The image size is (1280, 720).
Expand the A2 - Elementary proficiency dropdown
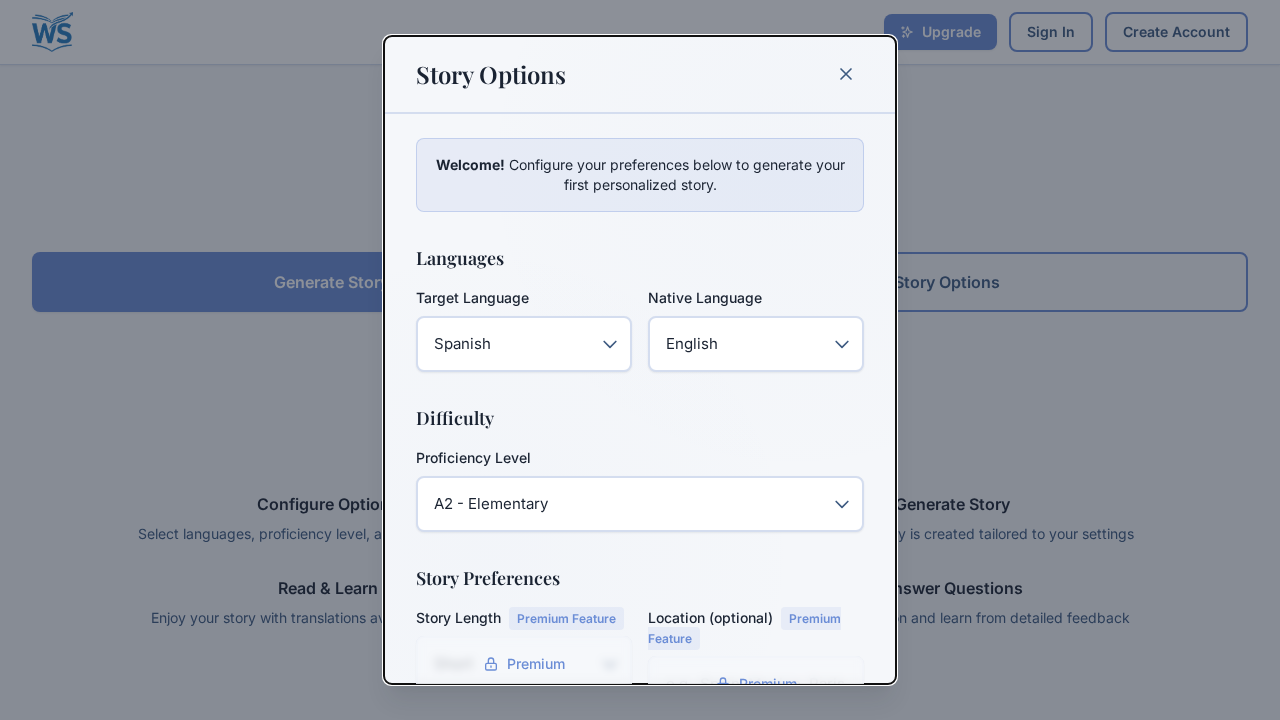click(x=640, y=504)
